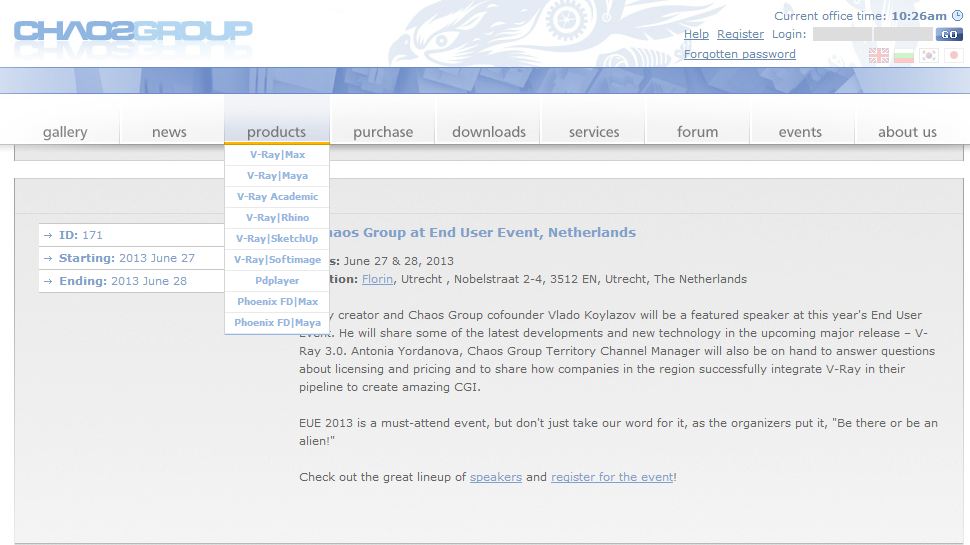Open the news menu
The height and width of the screenshot is (545, 970).
click(169, 132)
